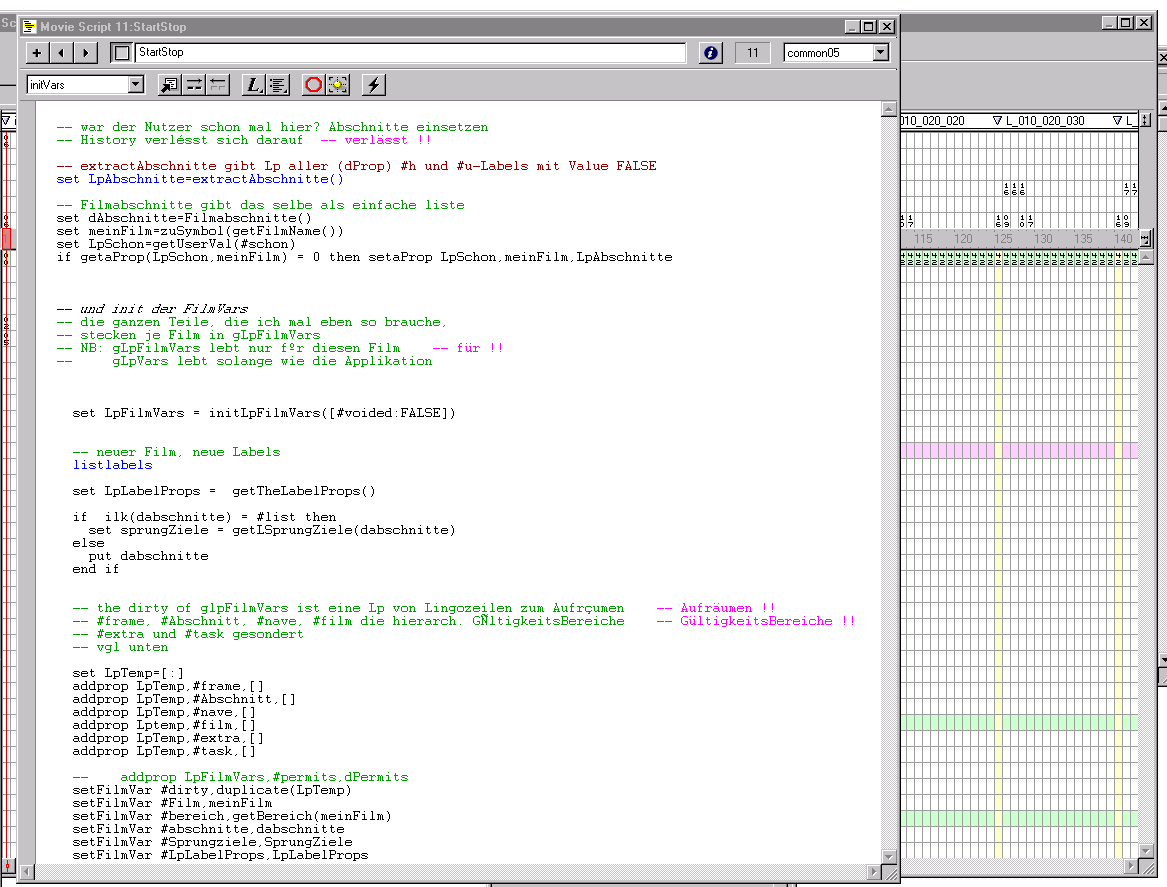Create a new script with the plus button
Screen dimensions: 1167x887
(x=37, y=53)
